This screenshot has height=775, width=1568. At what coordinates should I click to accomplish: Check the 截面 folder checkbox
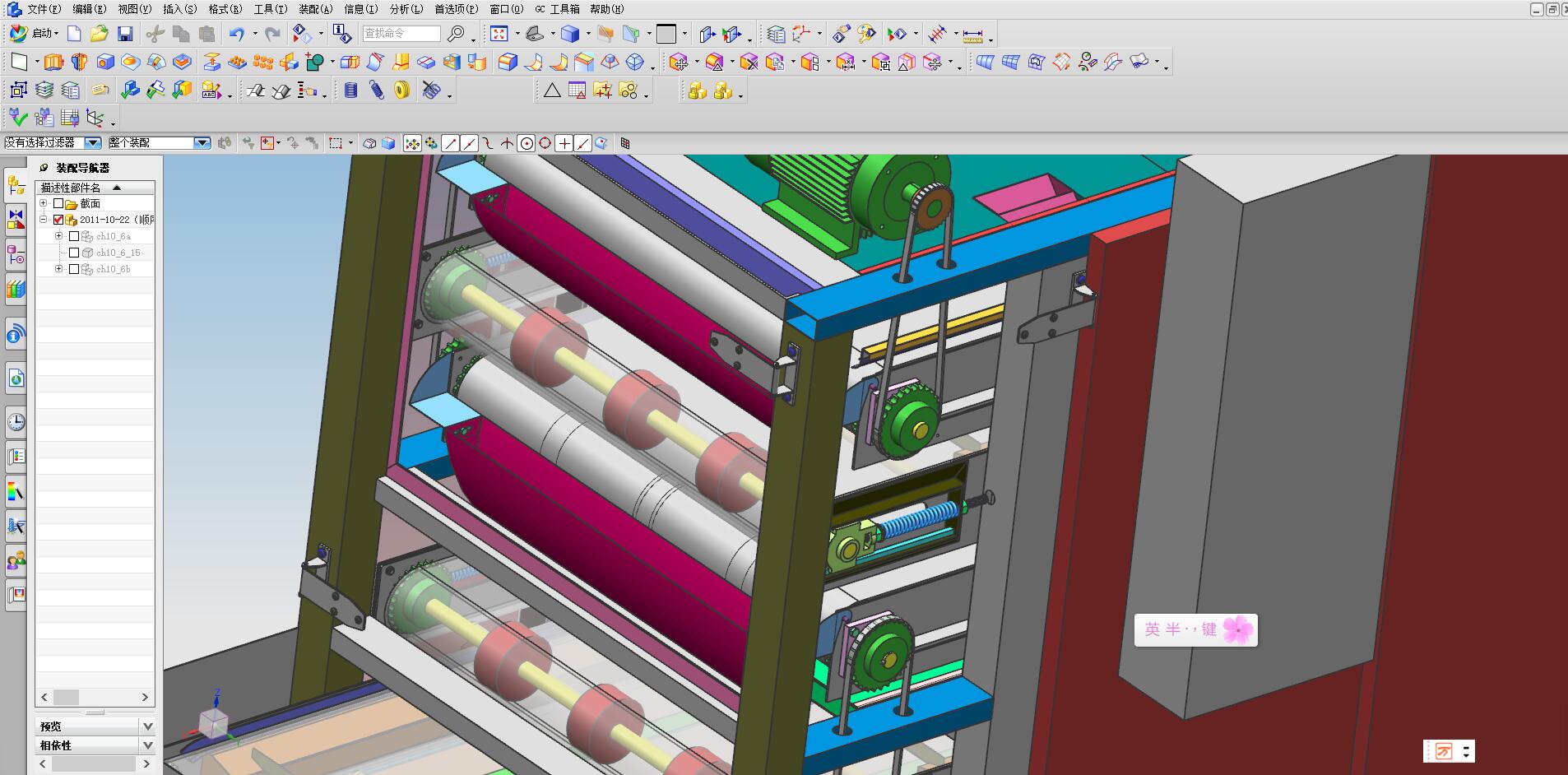[58, 203]
